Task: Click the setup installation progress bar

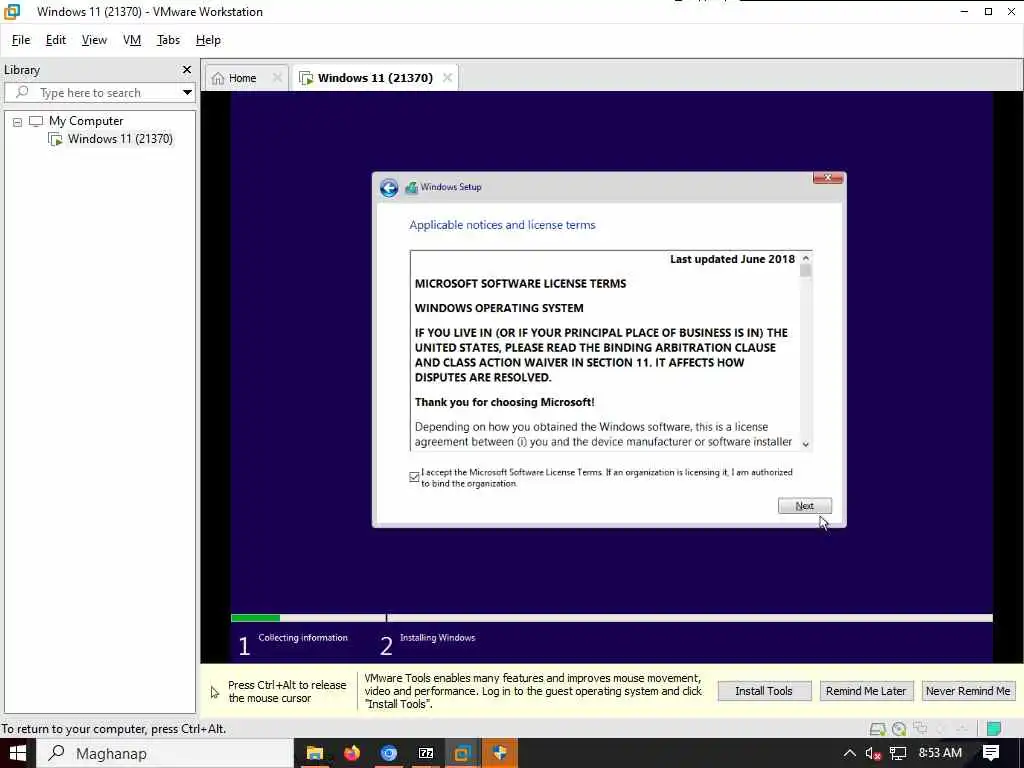Action: click(611, 618)
